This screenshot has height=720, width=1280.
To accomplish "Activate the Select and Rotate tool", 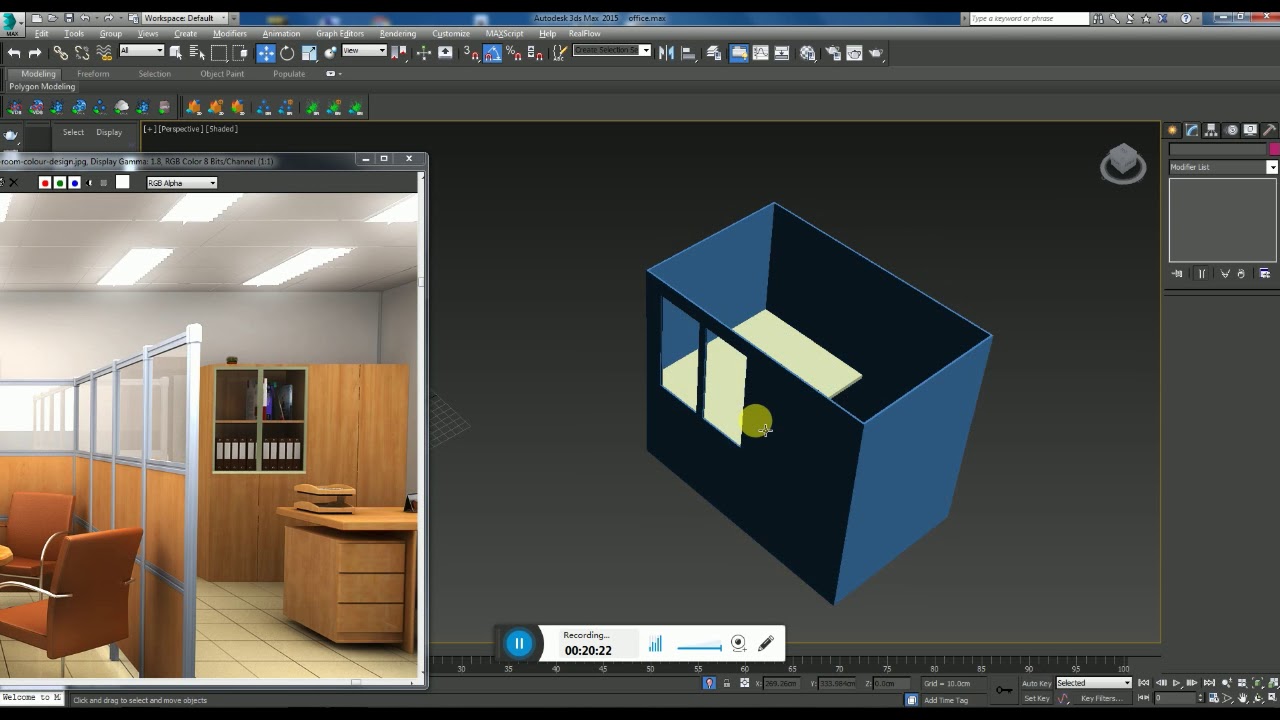I will (x=287, y=53).
